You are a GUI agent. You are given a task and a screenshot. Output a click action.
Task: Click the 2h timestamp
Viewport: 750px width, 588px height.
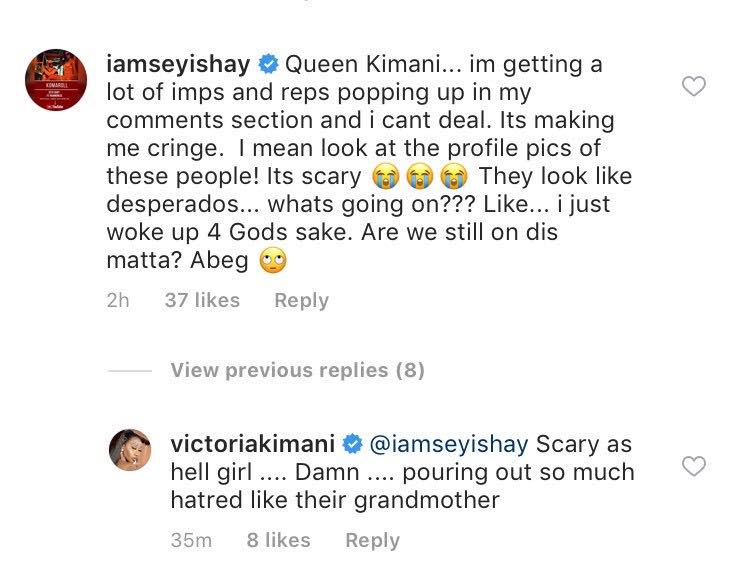pyautogui.click(x=118, y=300)
